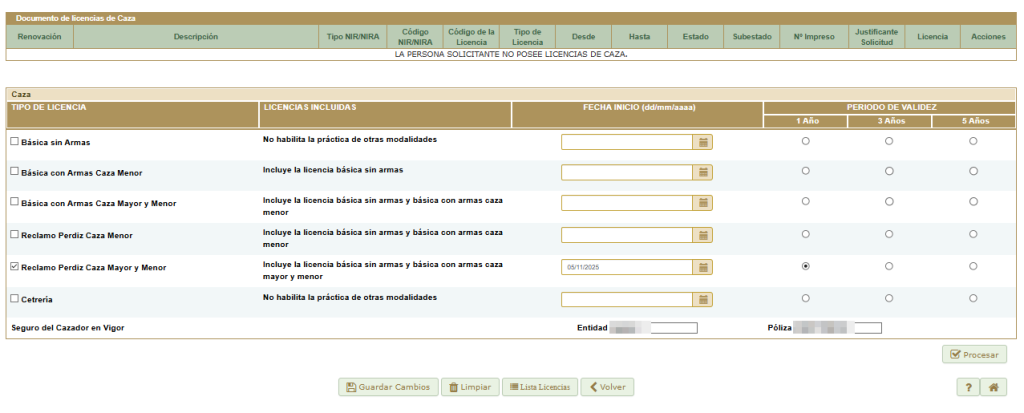Click the Descripción column header
The image size is (1024, 413).
click(x=196, y=37)
